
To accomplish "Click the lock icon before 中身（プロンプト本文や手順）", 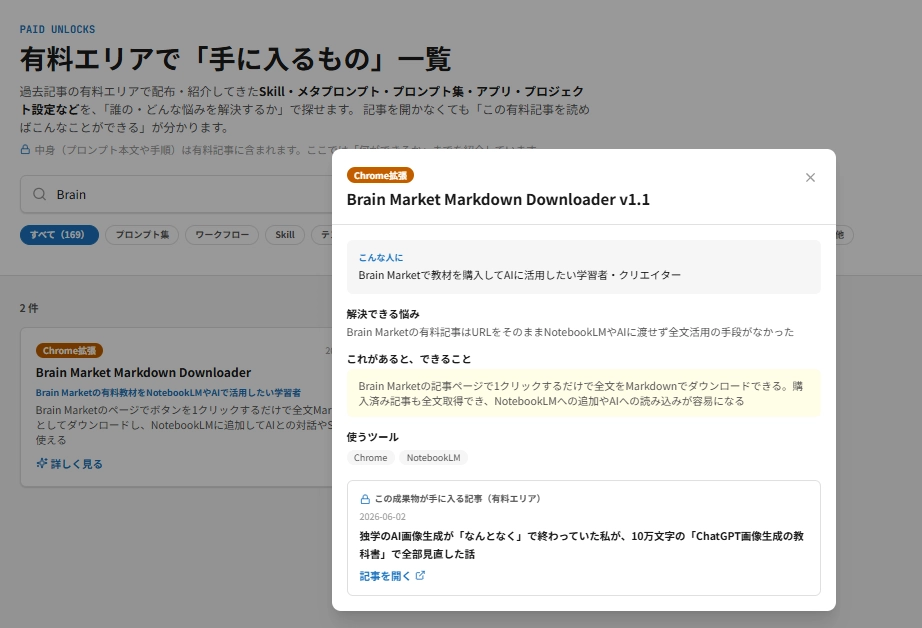I will 25,149.
